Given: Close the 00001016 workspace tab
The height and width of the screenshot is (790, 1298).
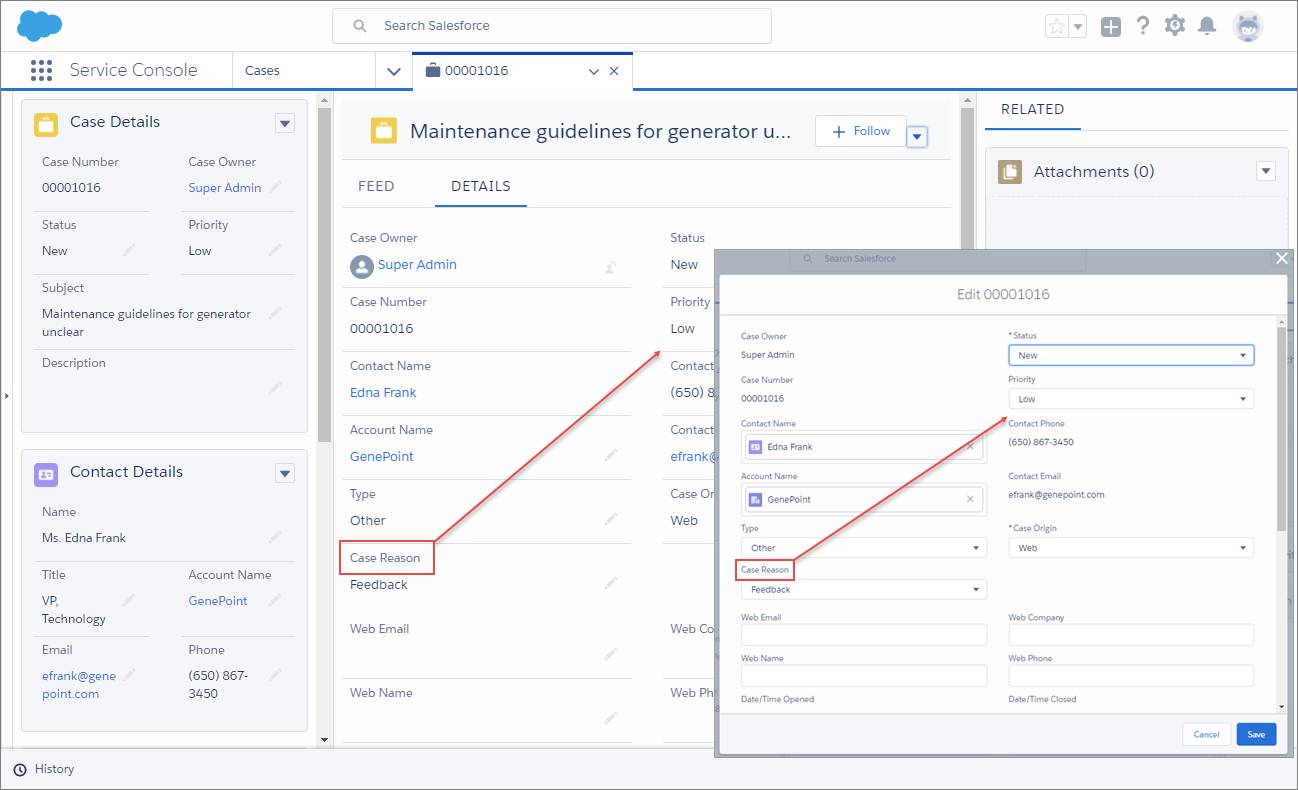Looking at the screenshot, I should tap(614, 71).
